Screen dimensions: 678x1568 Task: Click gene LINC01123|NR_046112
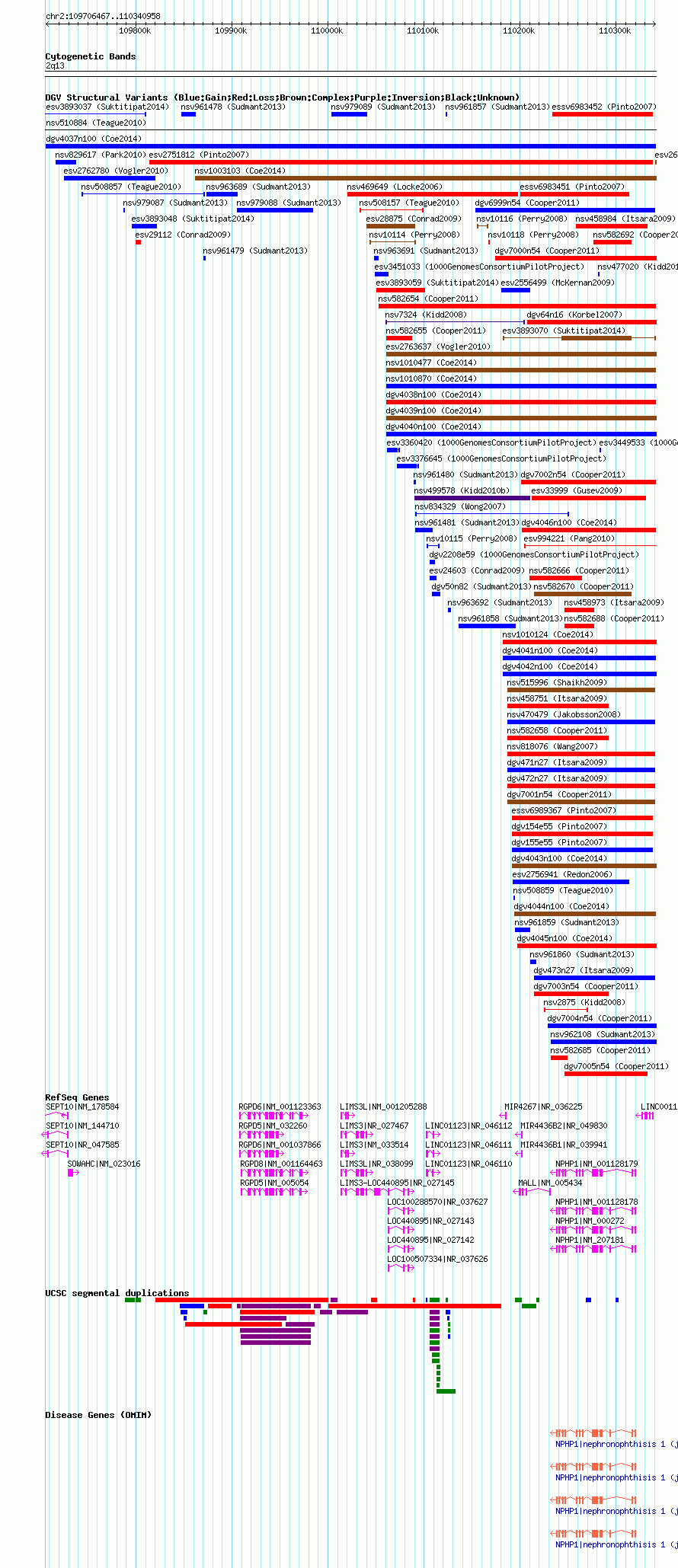click(x=469, y=1126)
